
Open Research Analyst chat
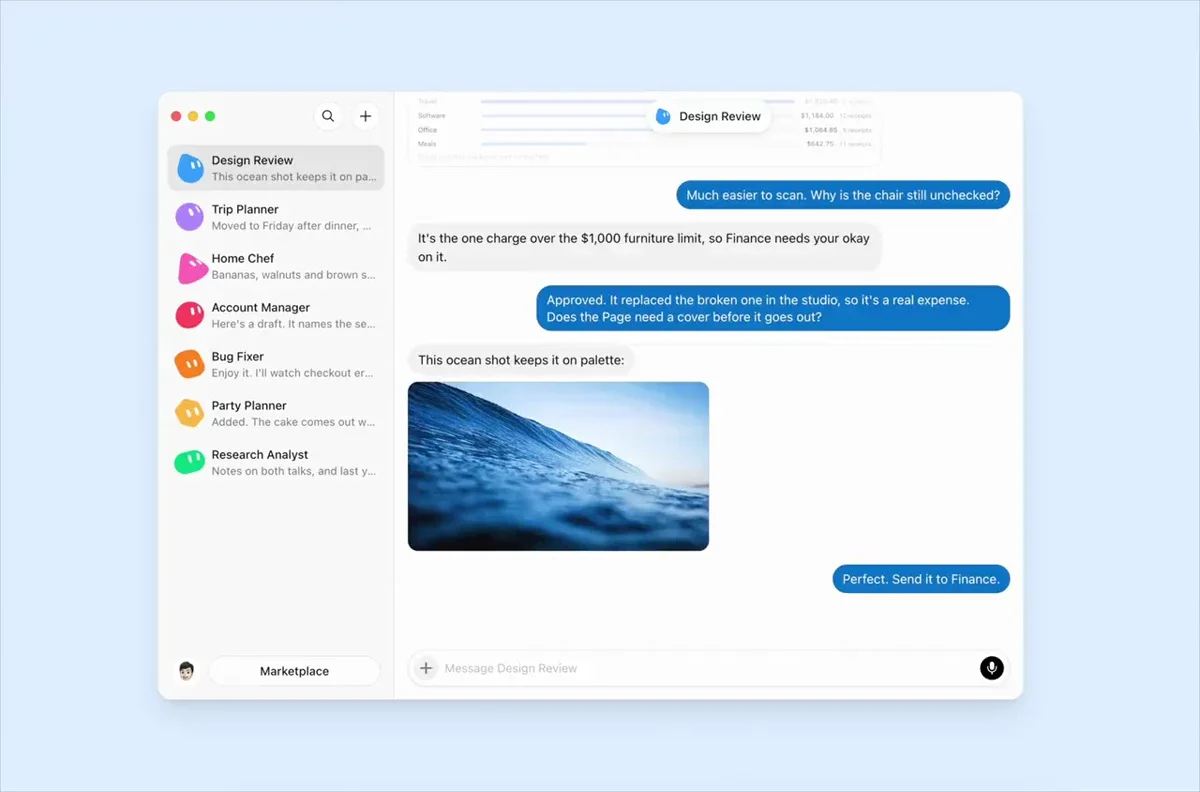coord(276,462)
